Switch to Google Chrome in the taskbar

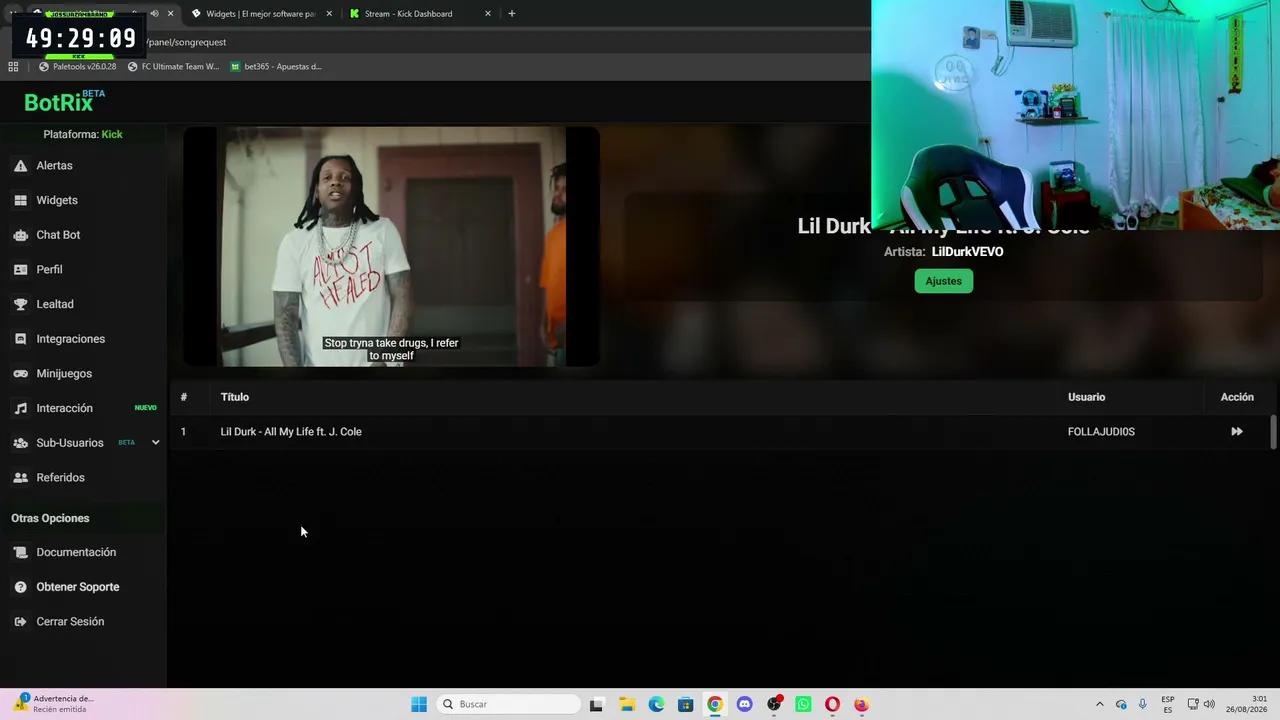715,704
